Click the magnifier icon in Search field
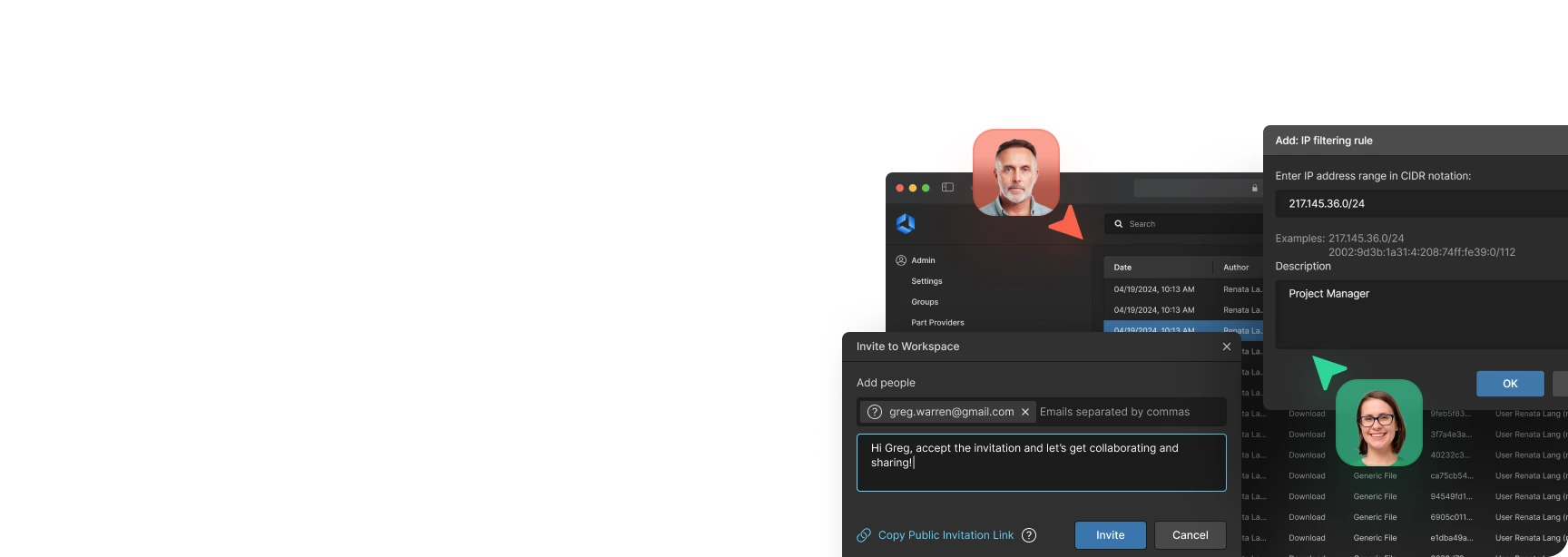The width and height of the screenshot is (1568, 557). coord(1119,224)
